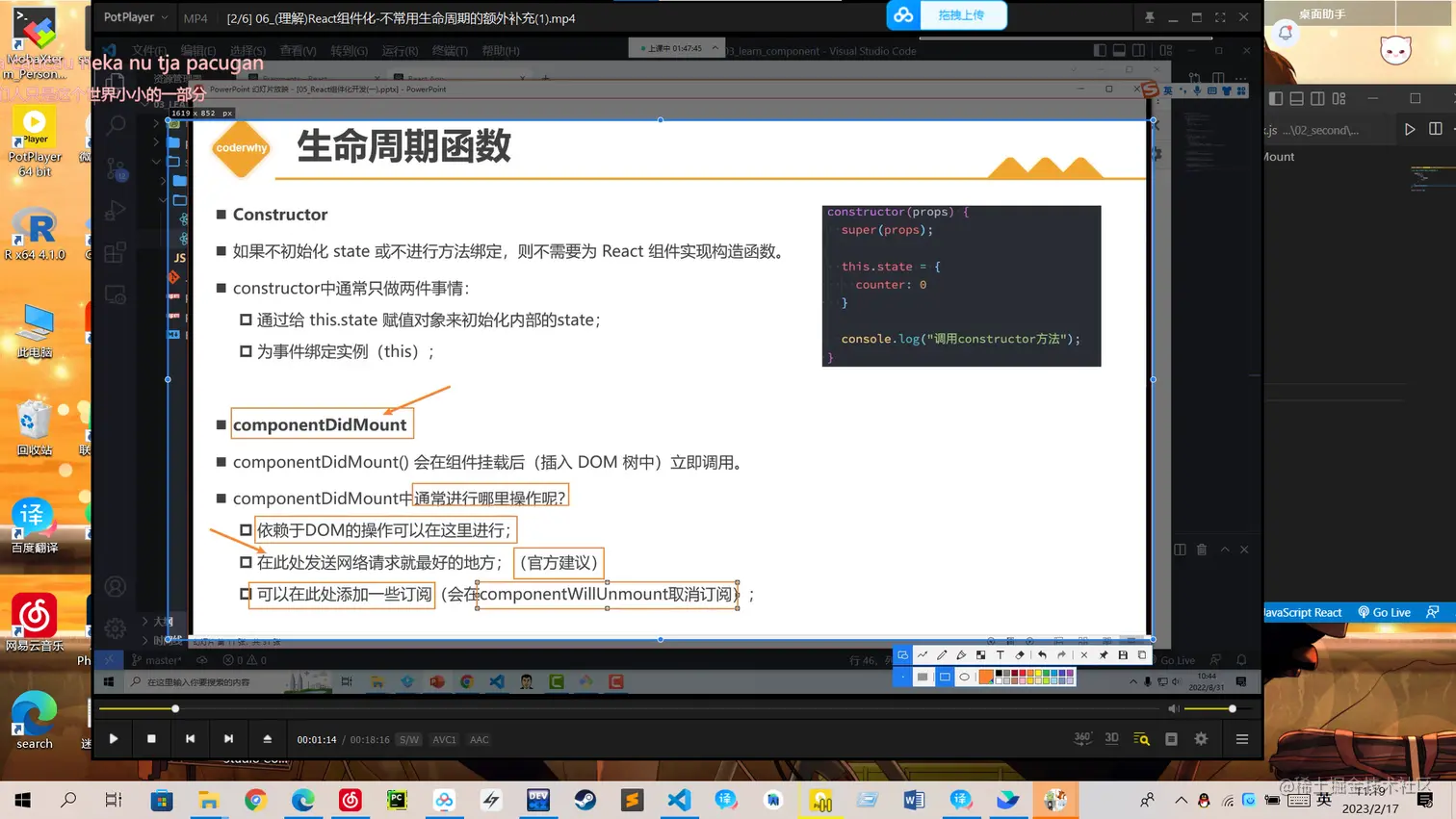
Task: Open PotPlayer settings gear
Action: [1201, 739]
